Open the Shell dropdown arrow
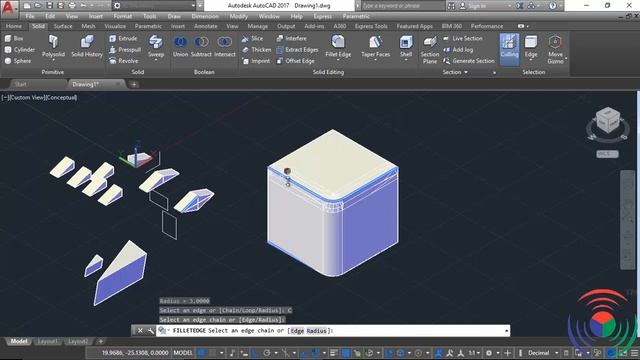 point(406,60)
